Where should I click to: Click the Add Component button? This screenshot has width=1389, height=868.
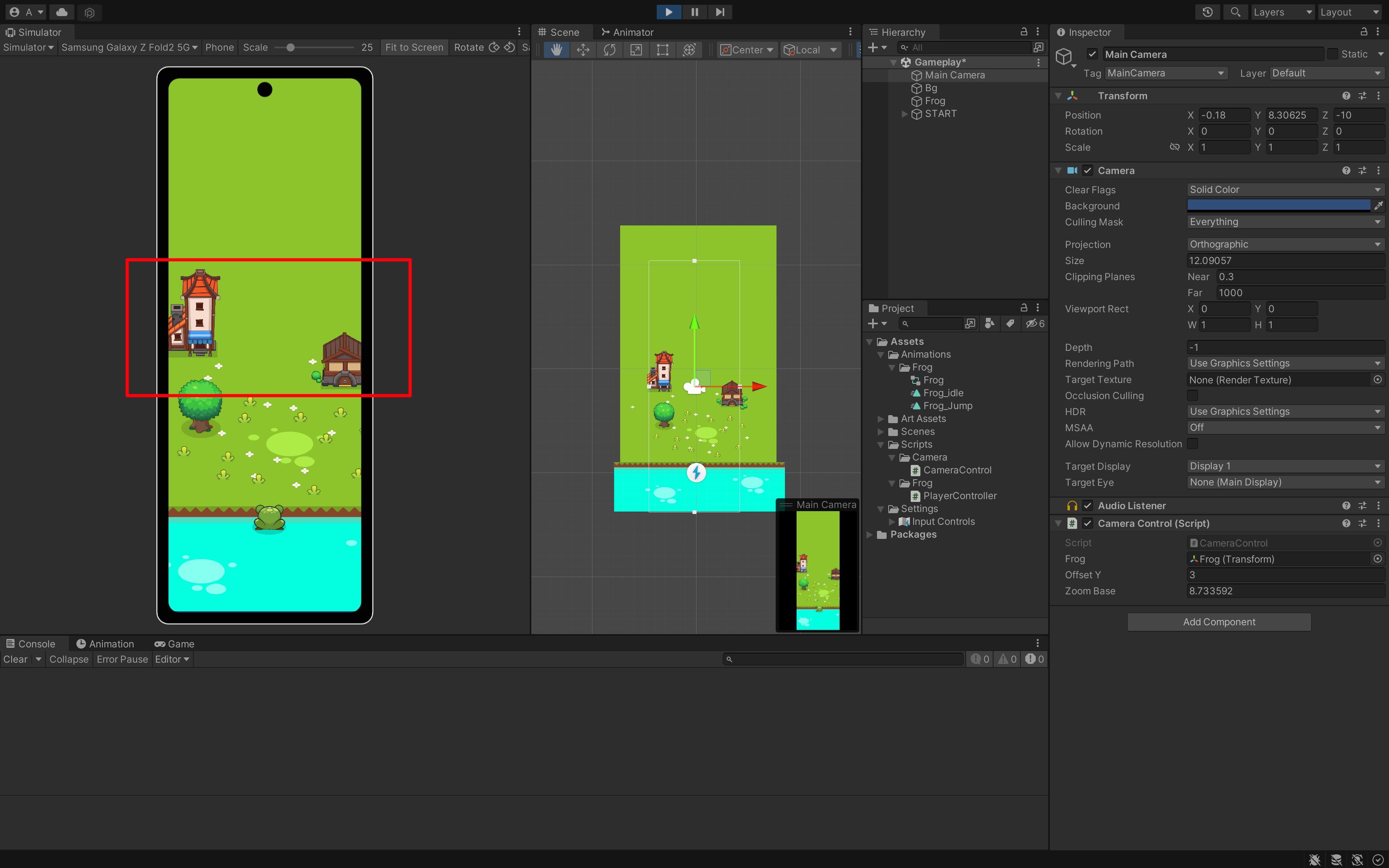1219,622
